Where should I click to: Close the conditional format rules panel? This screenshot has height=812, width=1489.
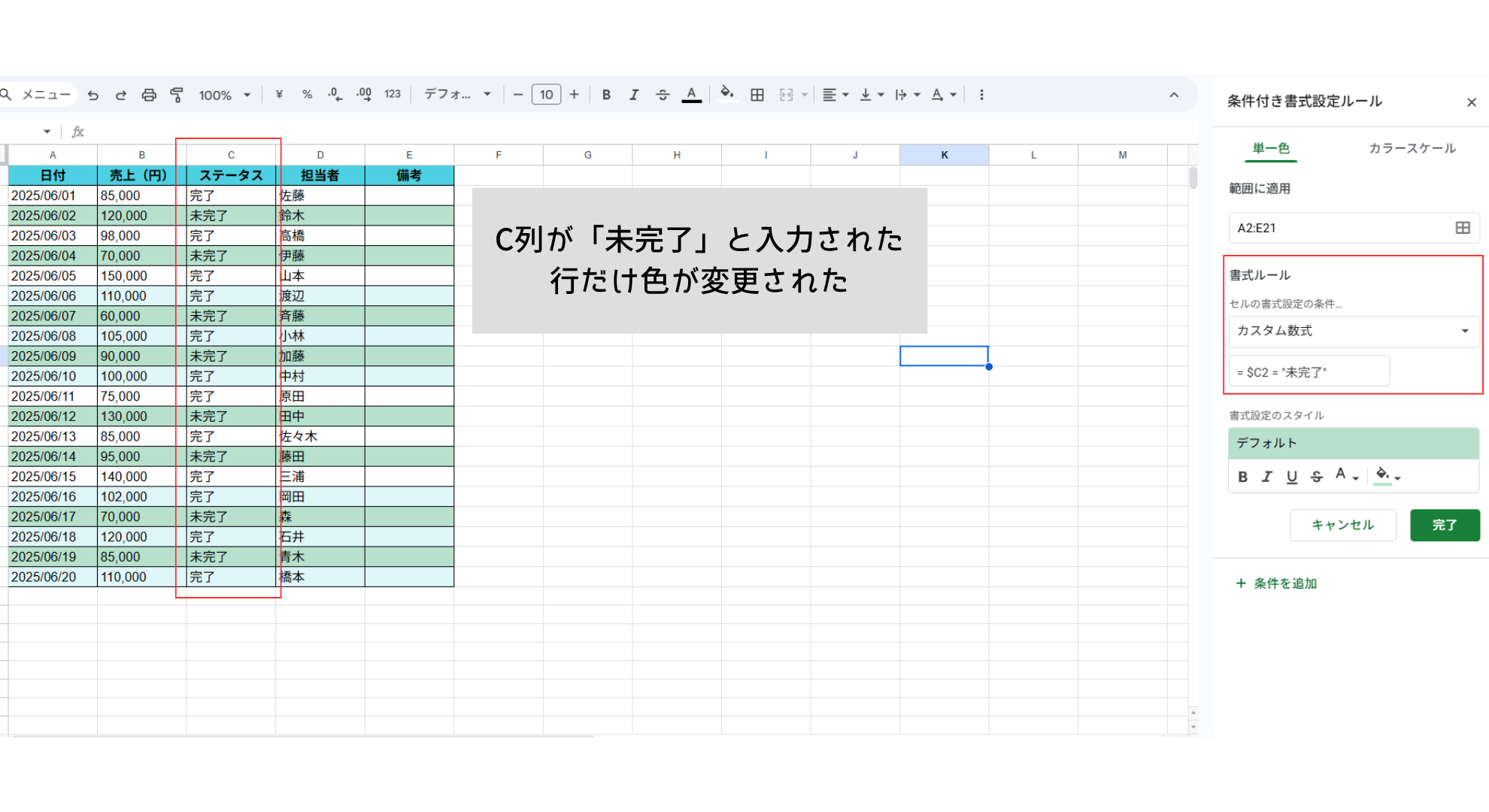(x=1472, y=102)
